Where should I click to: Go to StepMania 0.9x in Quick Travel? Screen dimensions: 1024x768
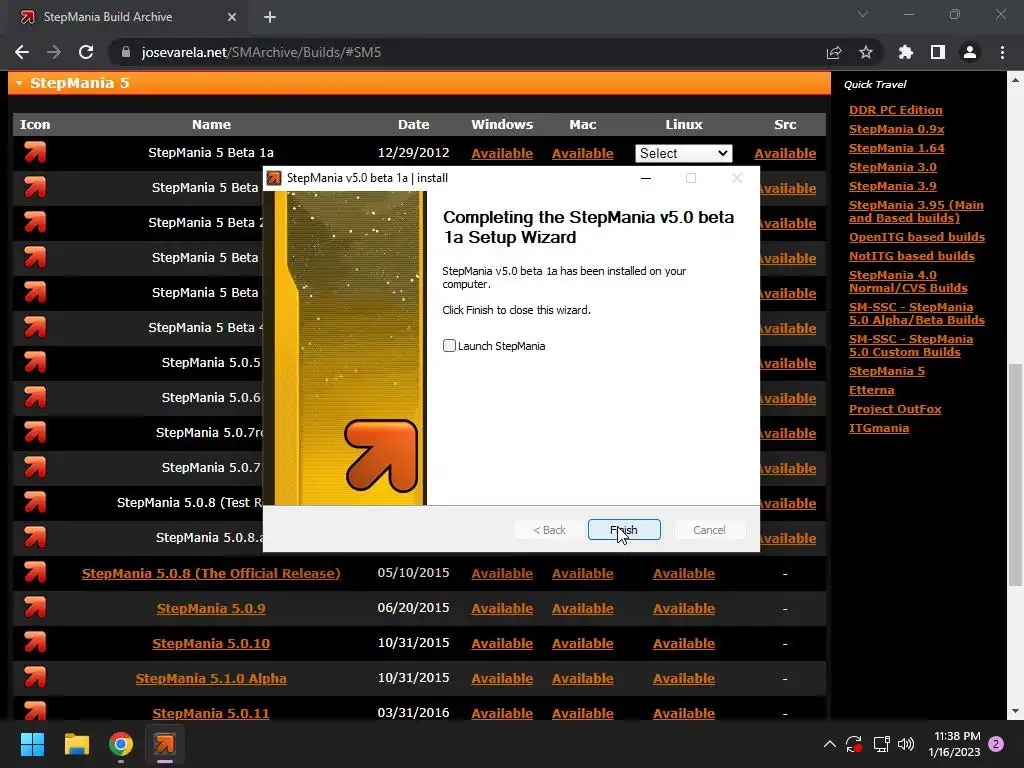pyautogui.click(x=896, y=129)
